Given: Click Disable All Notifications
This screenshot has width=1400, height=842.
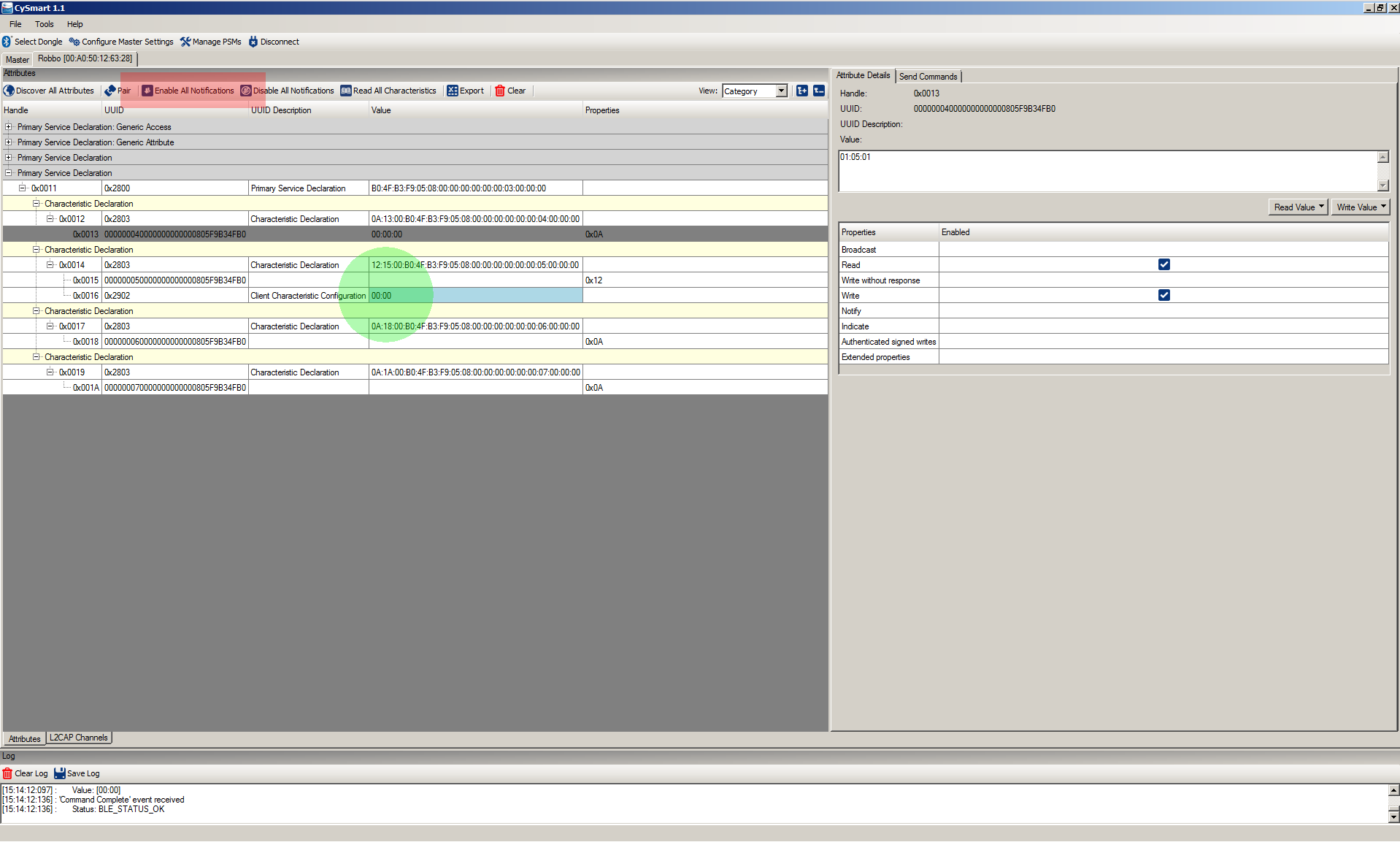Looking at the screenshot, I should click(287, 91).
